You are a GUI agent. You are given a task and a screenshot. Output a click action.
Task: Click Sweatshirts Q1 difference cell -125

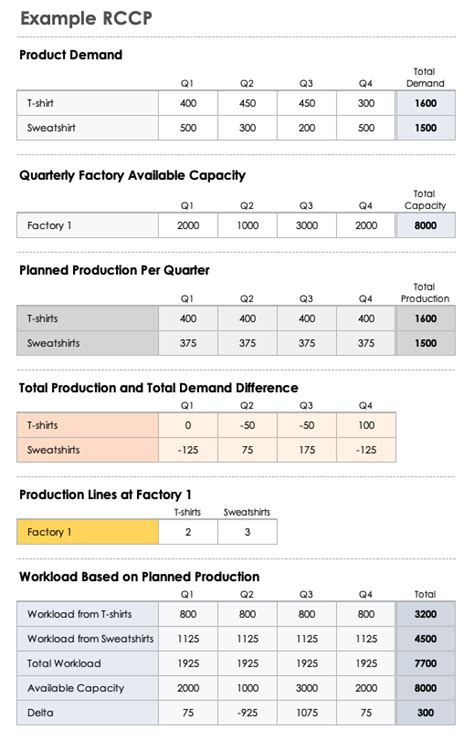coord(188,450)
